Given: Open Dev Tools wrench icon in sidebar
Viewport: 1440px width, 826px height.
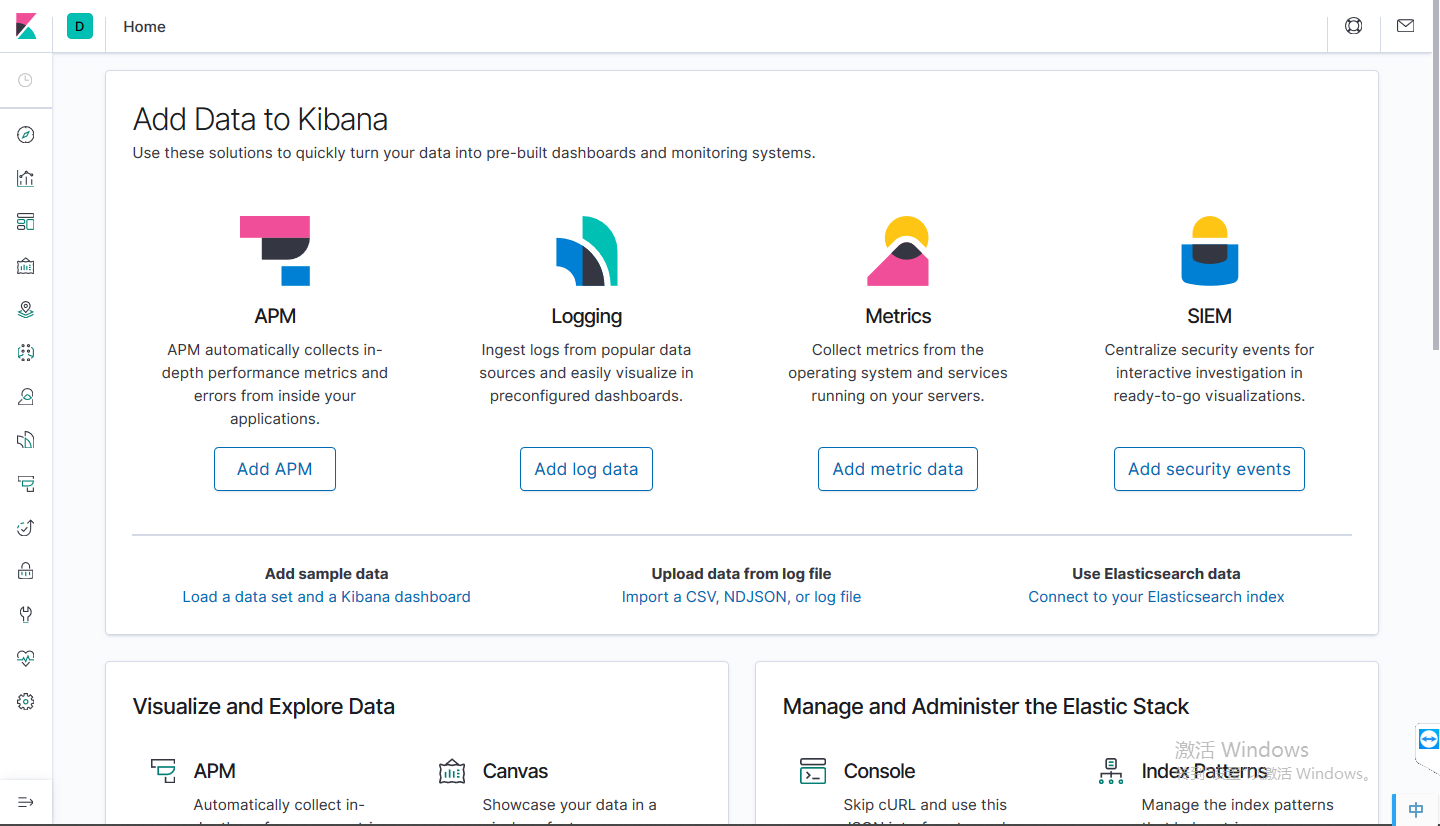Looking at the screenshot, I should (x=26, y=614).
